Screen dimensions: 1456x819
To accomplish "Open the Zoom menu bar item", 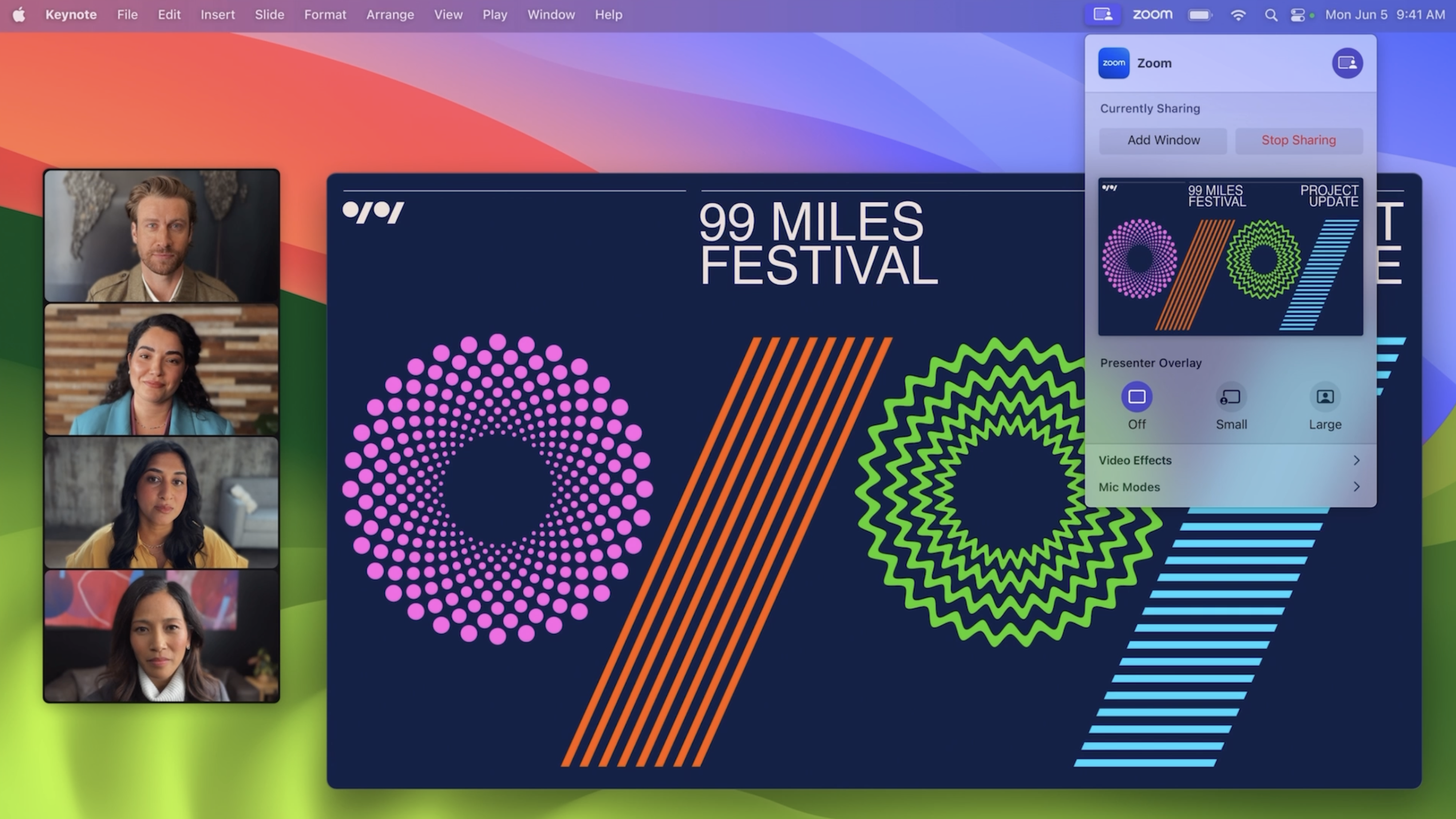I will coord(1152,15).
